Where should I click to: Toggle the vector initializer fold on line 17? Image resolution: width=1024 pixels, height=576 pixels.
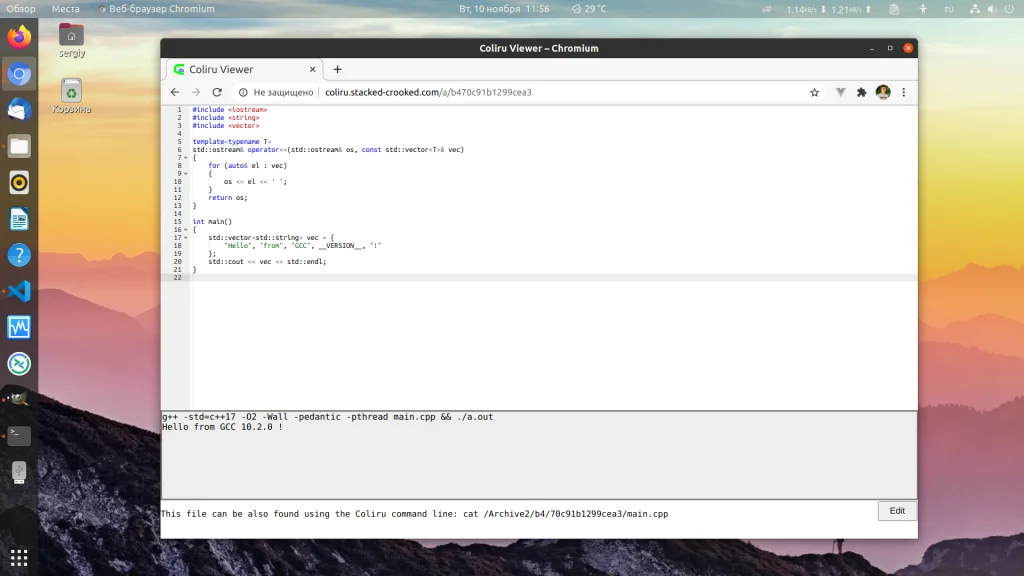(x=186, y=238)
